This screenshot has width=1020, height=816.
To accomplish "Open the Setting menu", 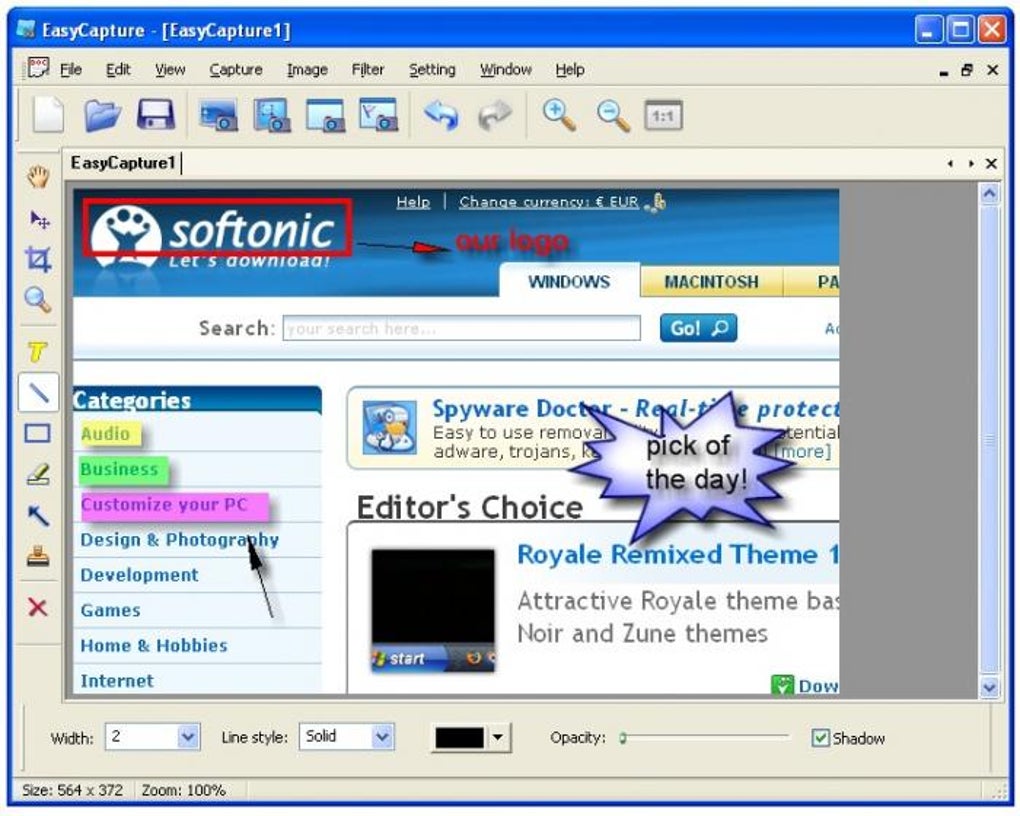I will [x=432, y=69].
